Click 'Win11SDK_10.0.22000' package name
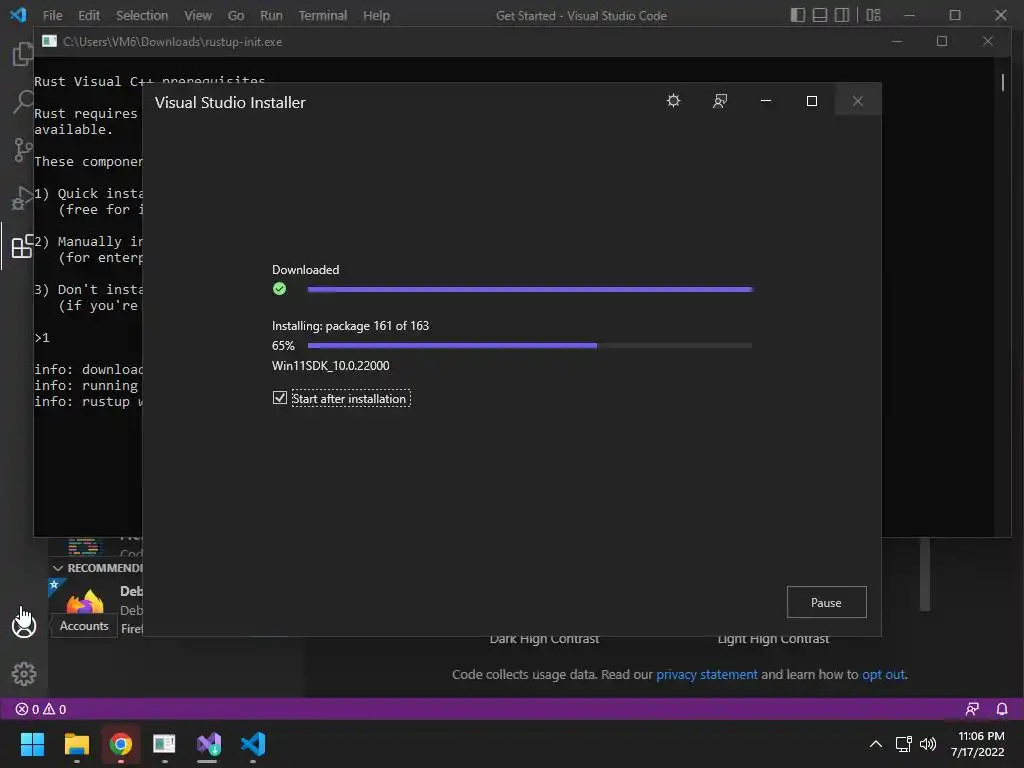The height and width of the screenshot is (768, 1024). 330,366
